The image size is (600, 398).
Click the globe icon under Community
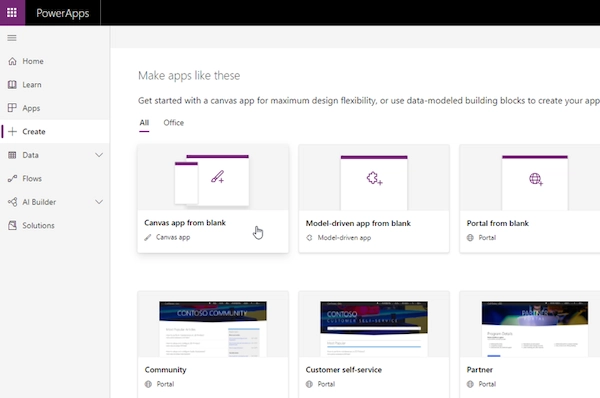(148, 384)
